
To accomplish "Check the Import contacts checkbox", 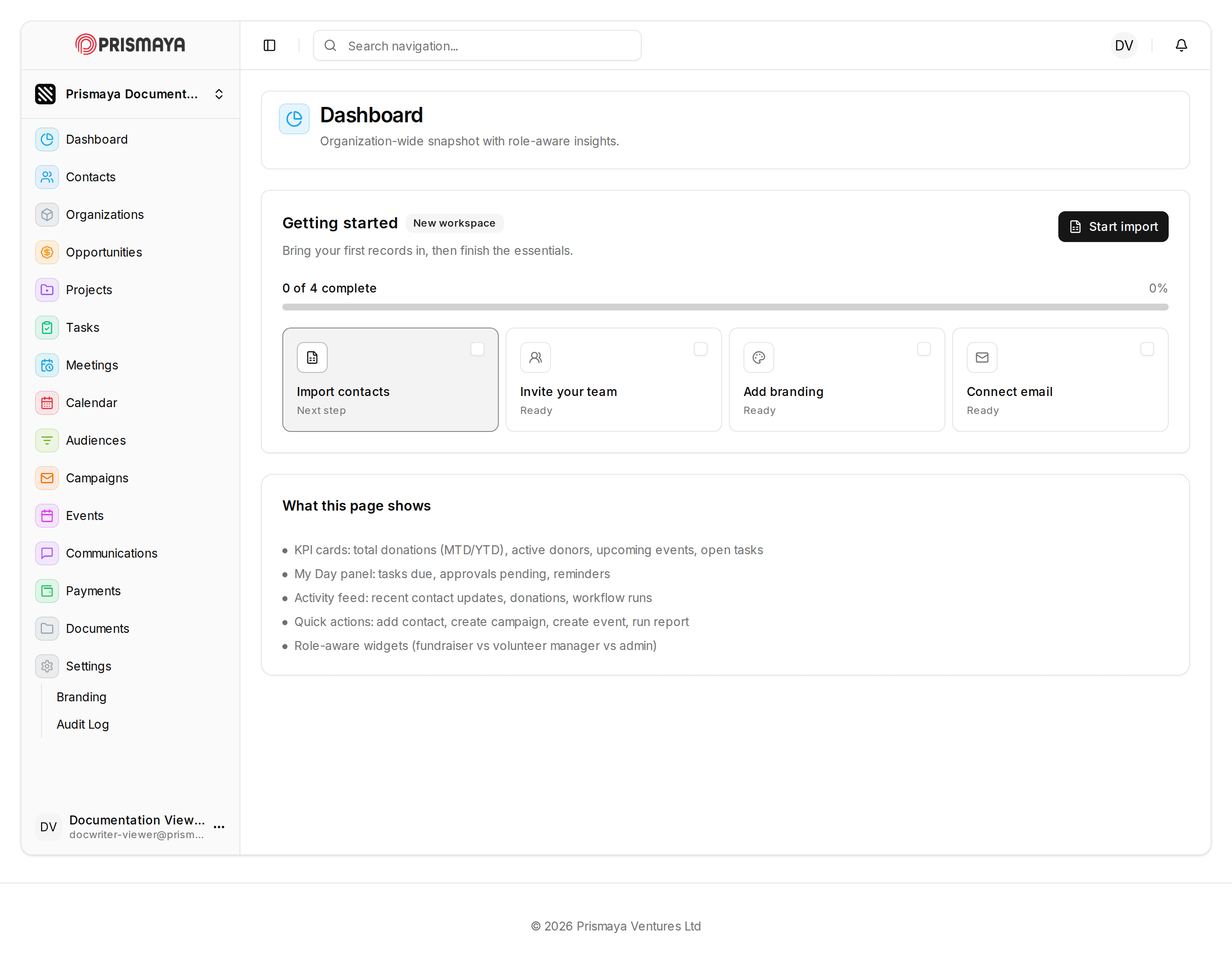I will tap(477, 349).
